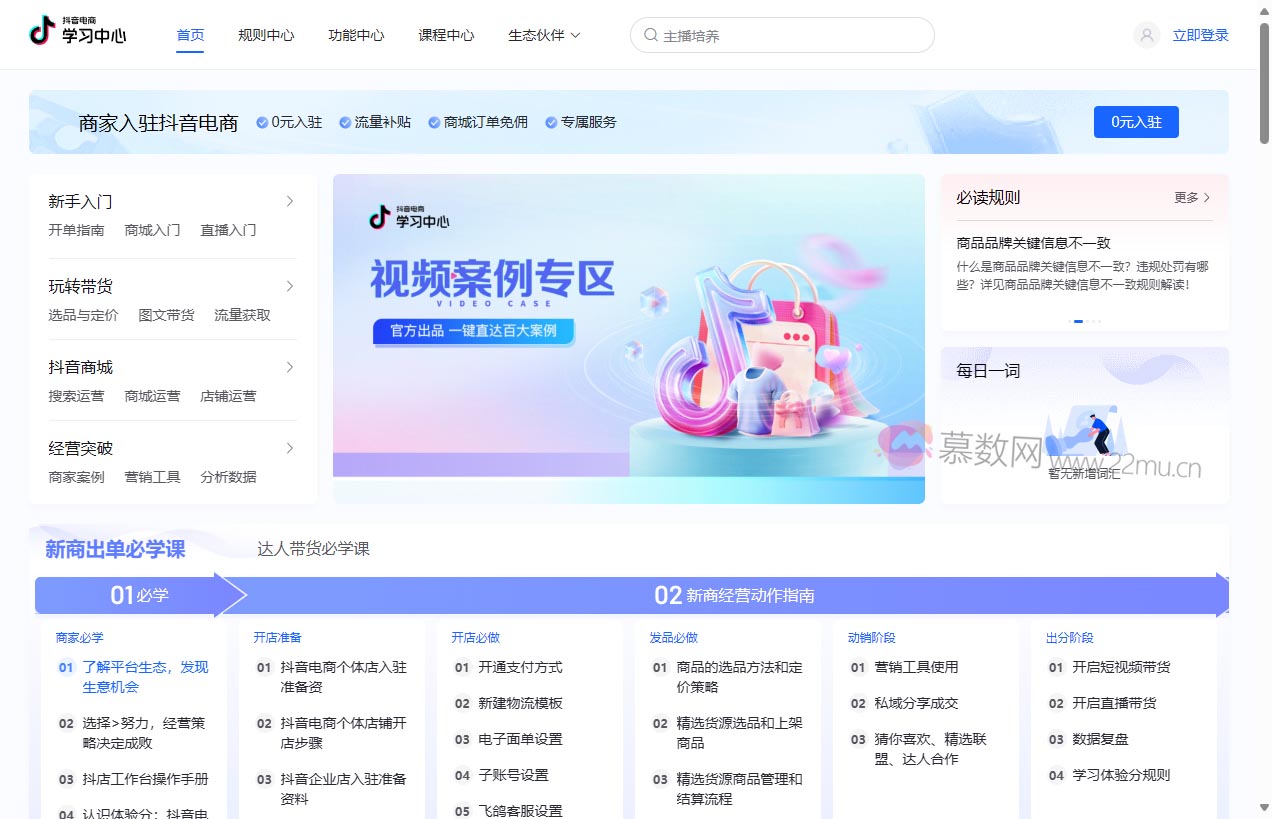The width and height of the screenshot is (1272, 819).
Task: Expand the 抖音商城 category
Action: coord(290,366)
